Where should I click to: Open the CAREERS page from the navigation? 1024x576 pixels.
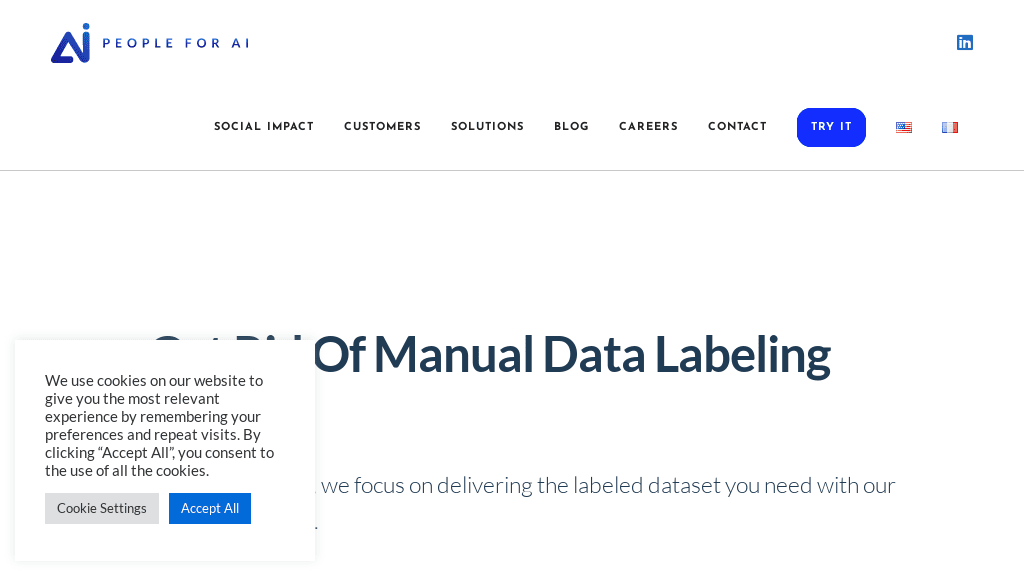[x=648, y=127]
